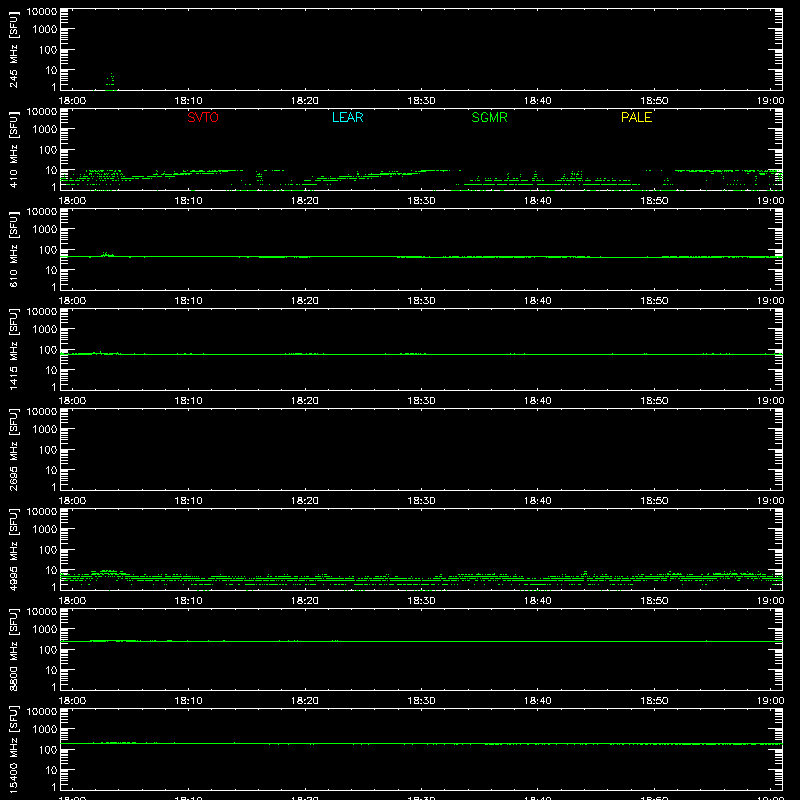Image resolution: width=800 pixels, height=800 pixels.
Task: Select the 8800 MHz [SFU] axis title
Action: coord(14,649)
